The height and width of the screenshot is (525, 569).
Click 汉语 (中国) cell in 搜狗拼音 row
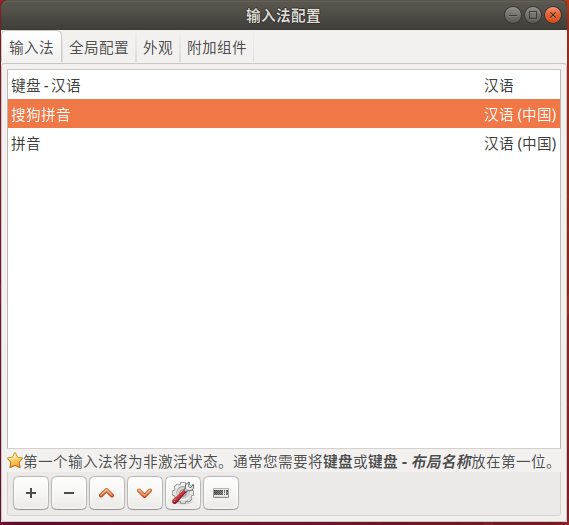(520, 115)
